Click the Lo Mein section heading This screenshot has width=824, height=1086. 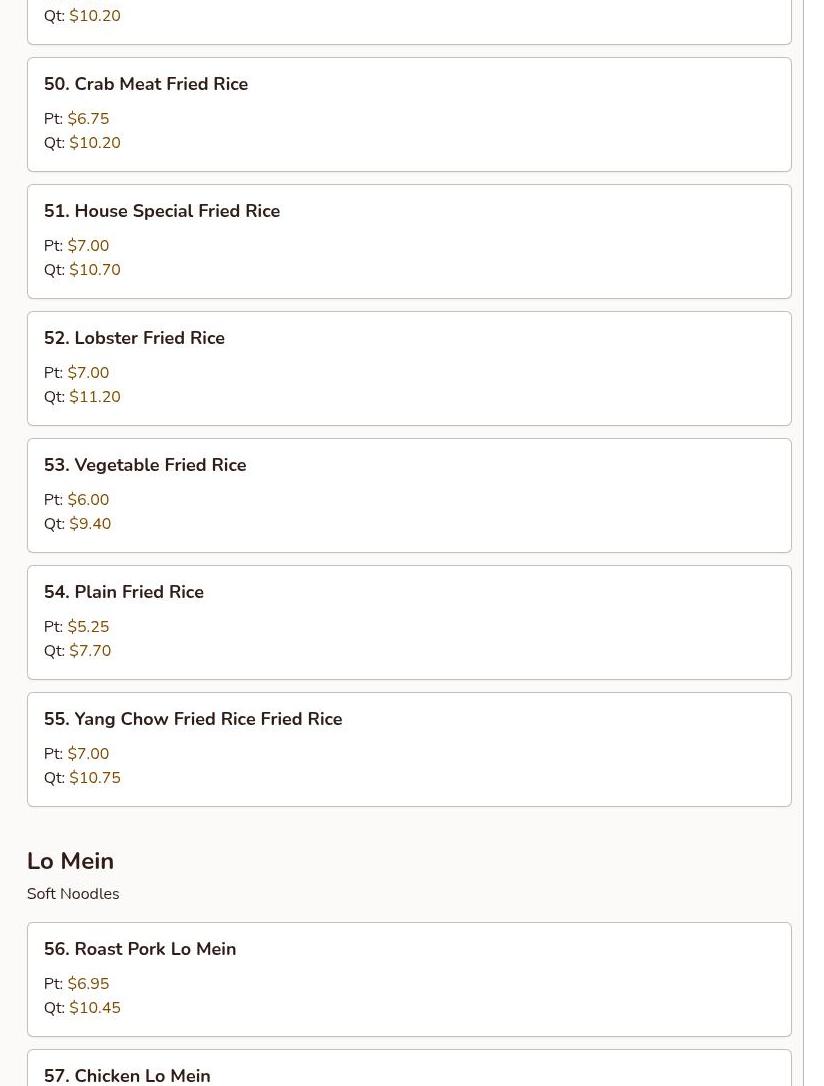click(x=70, y=861)
